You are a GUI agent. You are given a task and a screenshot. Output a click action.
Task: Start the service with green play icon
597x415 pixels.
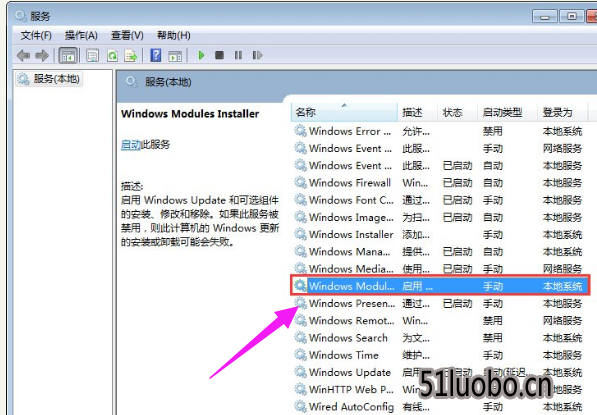[x=201, y=56]
